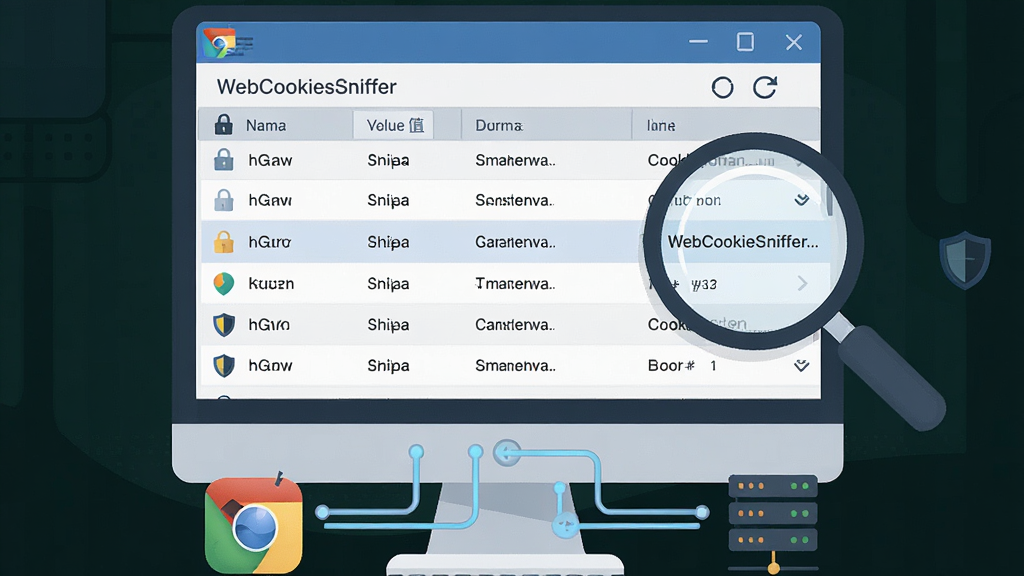Click Shipa value in hGıro row
Image resolution: width=1024 pixels, height=576 pixels.
[388, 242]
